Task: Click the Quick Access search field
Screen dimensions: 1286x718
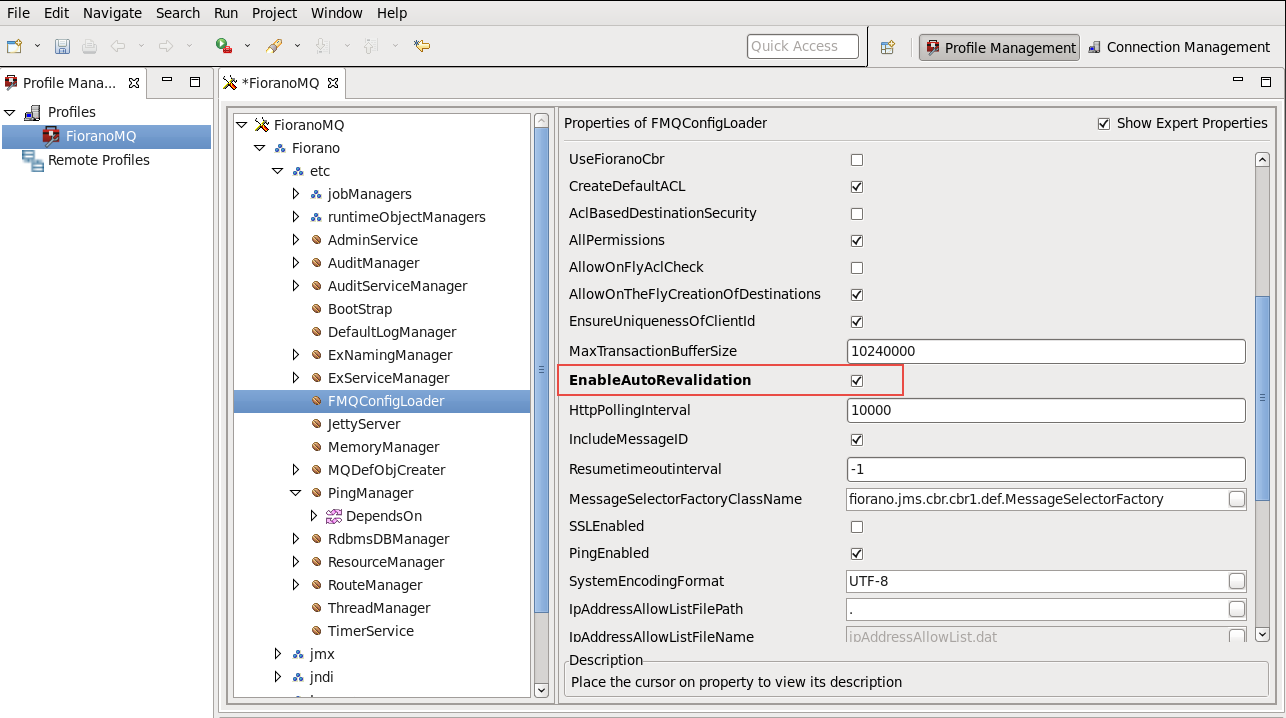Action: 803,46
